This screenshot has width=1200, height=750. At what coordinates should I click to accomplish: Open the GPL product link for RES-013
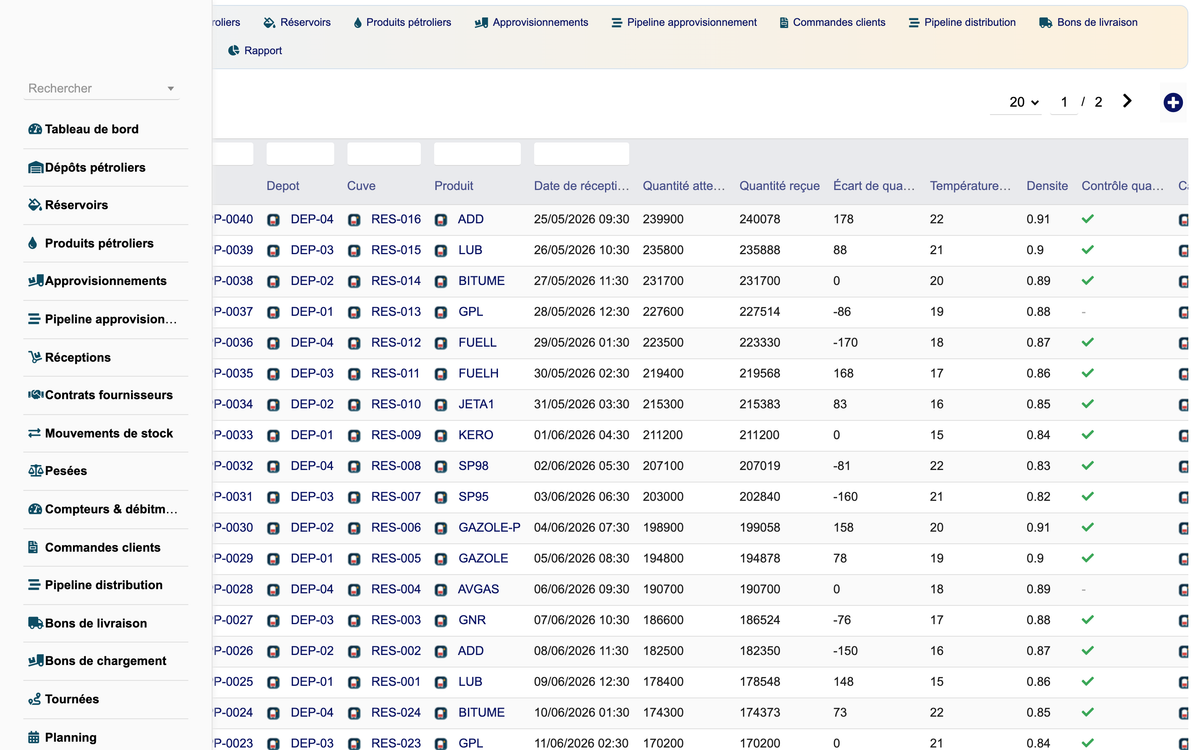pyautogui.click(x=470, y=312)
